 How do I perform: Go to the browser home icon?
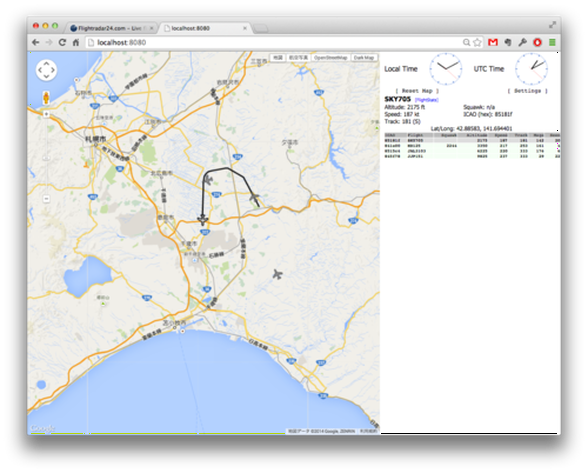coord(76,42)
